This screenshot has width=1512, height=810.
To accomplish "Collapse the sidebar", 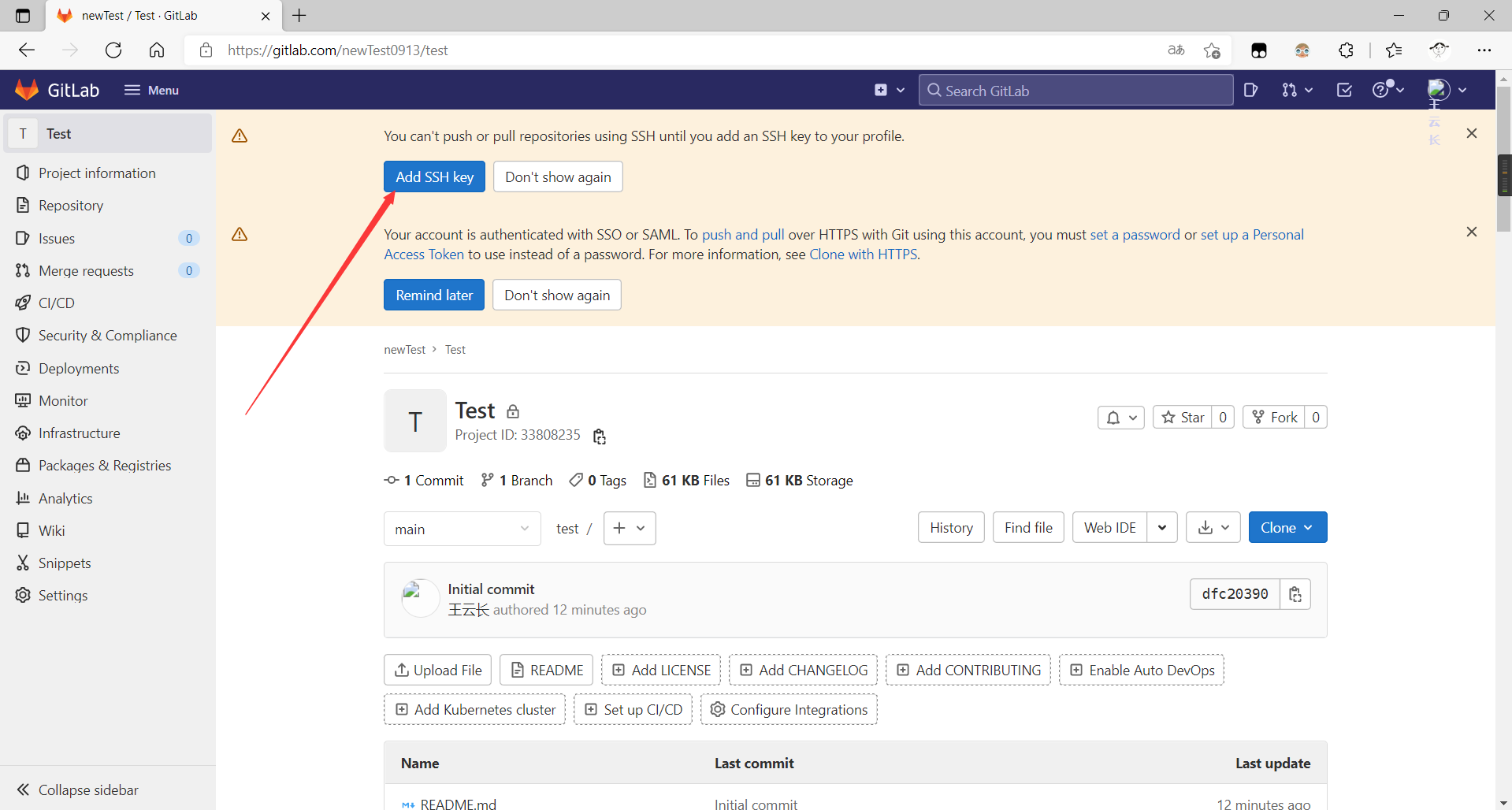I will 77,790.
